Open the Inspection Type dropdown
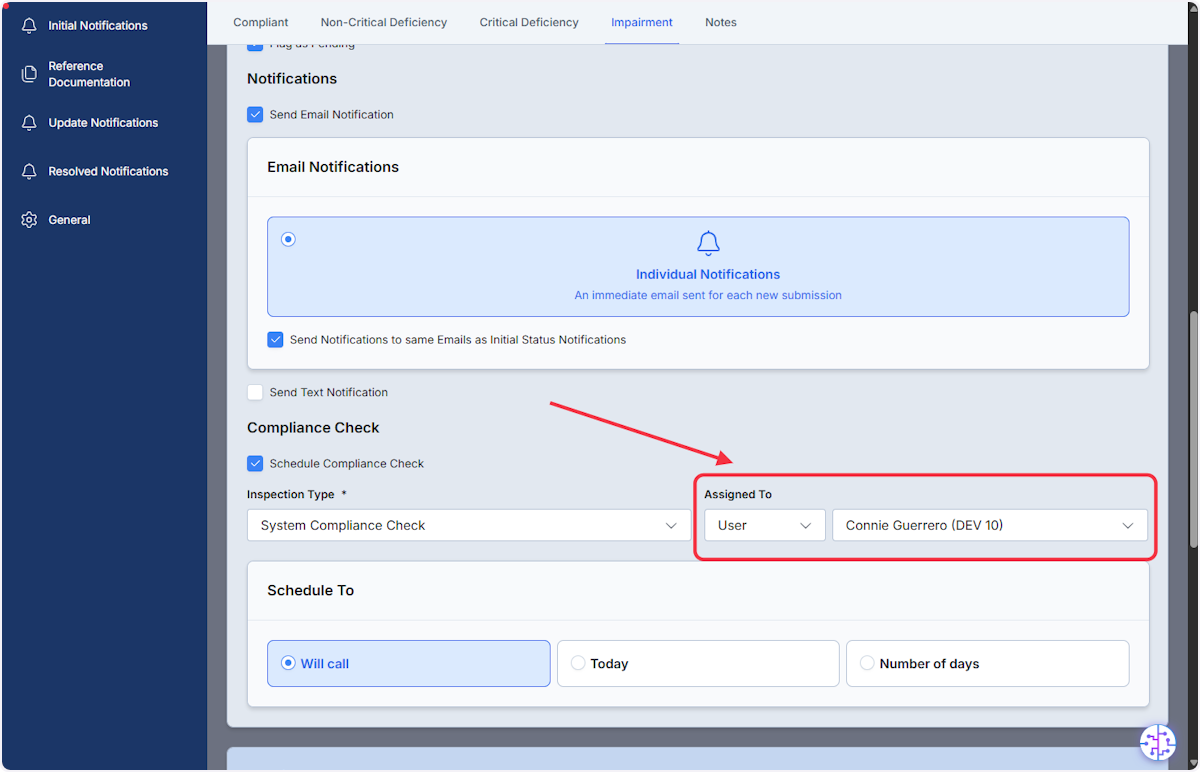This screenshot has width=1200, height=772. (469, 525)
